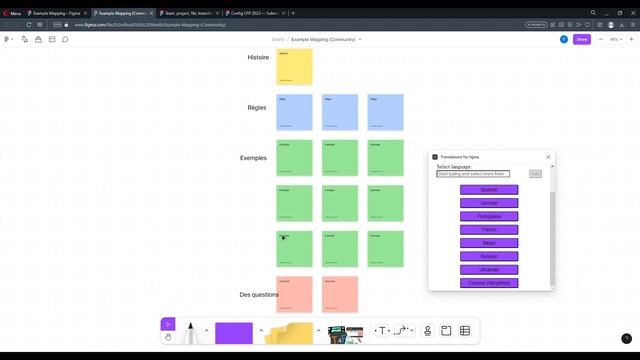Expand the connector options chevron
640x360 pixels.
pyautogui.click(x=411, y=331)
